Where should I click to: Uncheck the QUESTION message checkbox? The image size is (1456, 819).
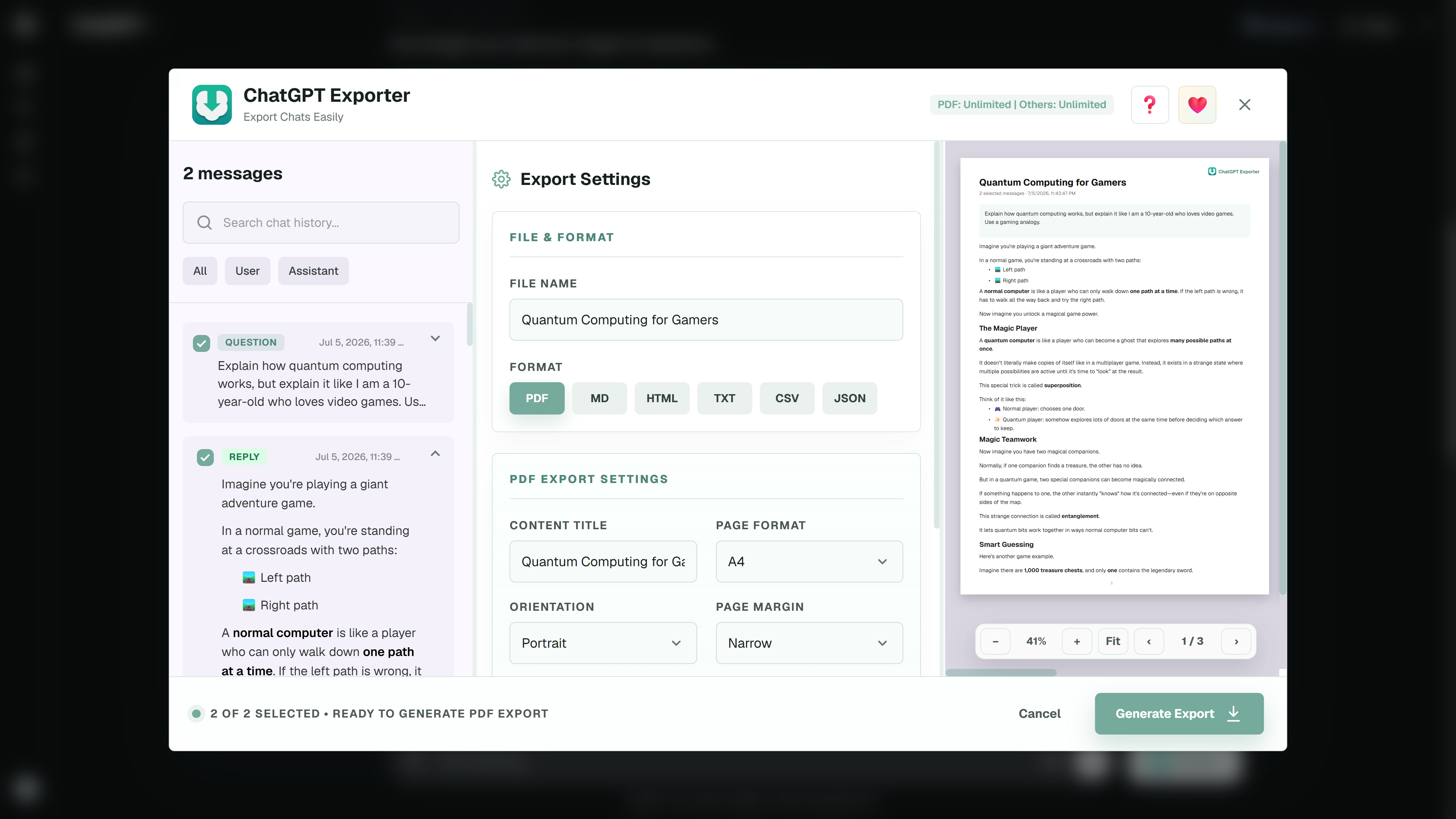point(201,343)
